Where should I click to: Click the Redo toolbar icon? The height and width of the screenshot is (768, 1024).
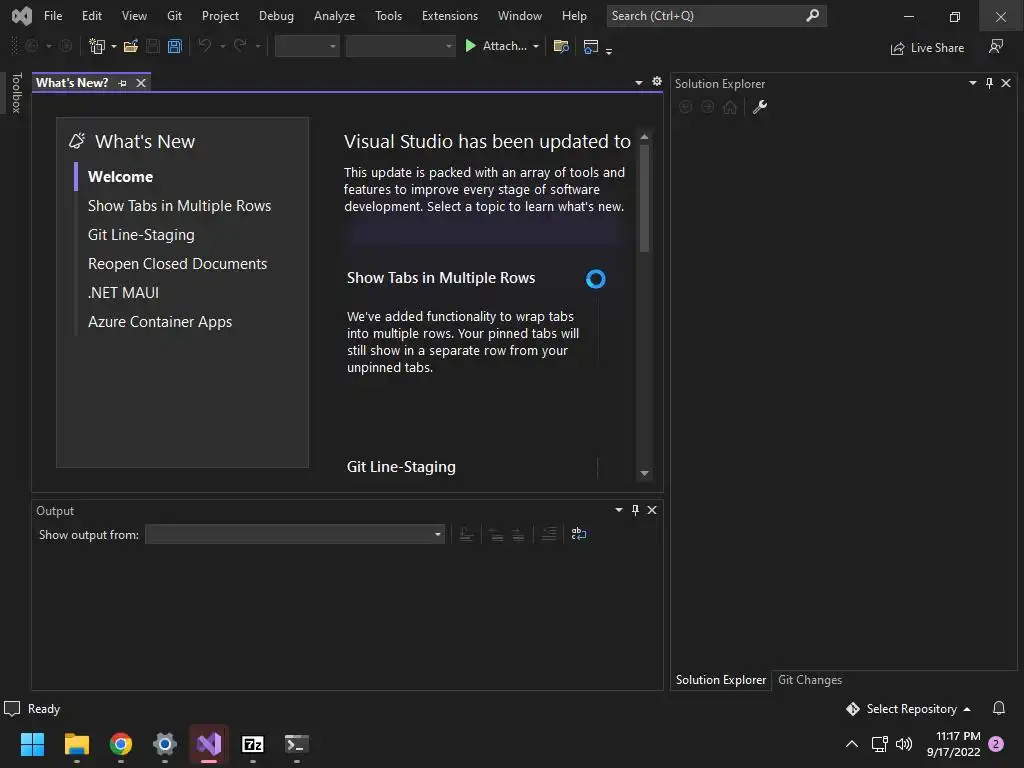tap(240, 46)
